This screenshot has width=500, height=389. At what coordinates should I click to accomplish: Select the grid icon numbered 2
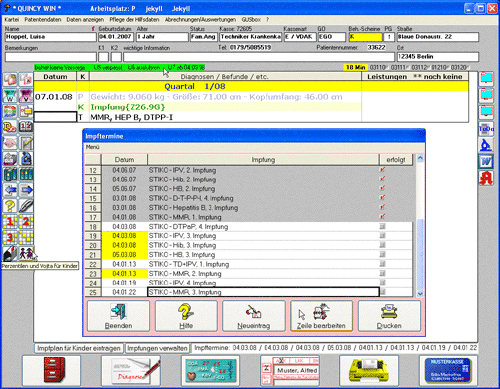click(x=26, y=222)
